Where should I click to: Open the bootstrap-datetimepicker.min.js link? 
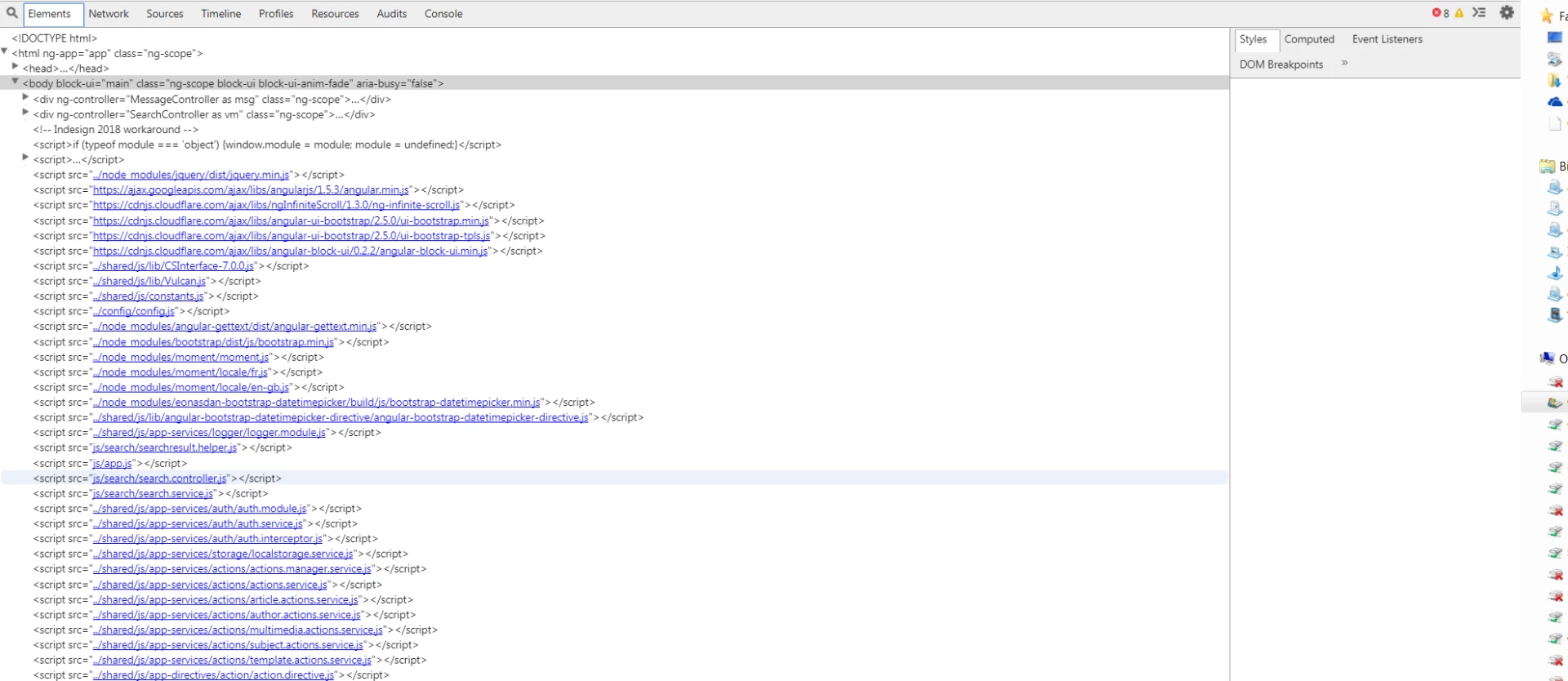coord(316,403)
